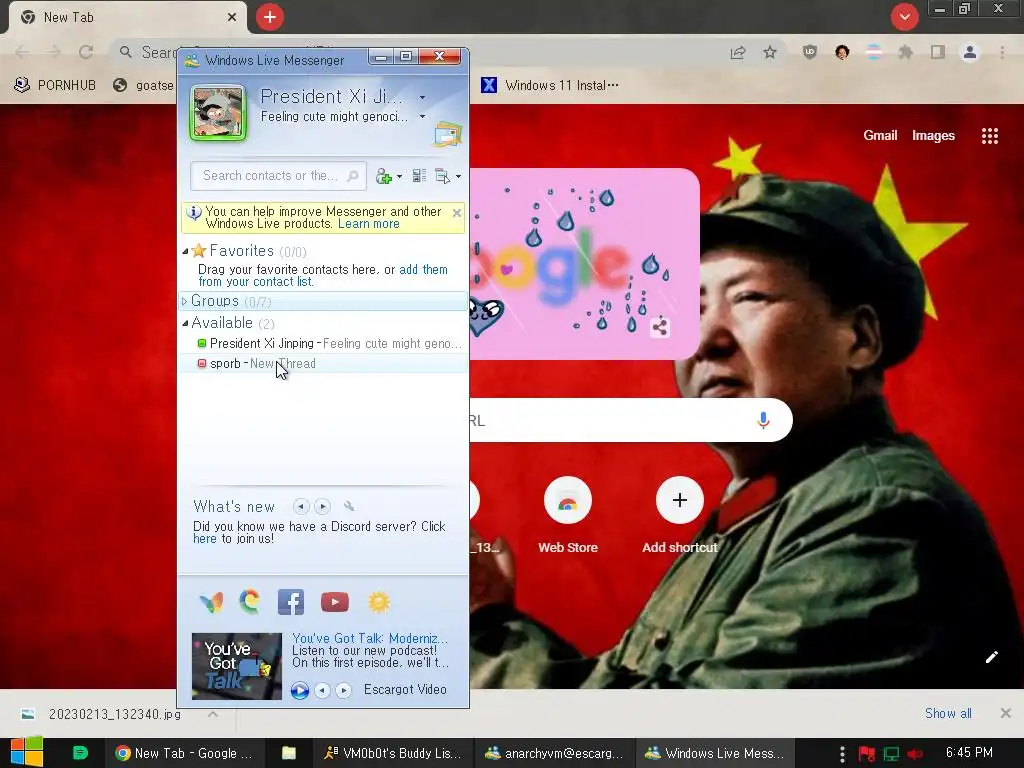
Task: Dismiss the improve Messenger info banner
Action: point(457,213)
